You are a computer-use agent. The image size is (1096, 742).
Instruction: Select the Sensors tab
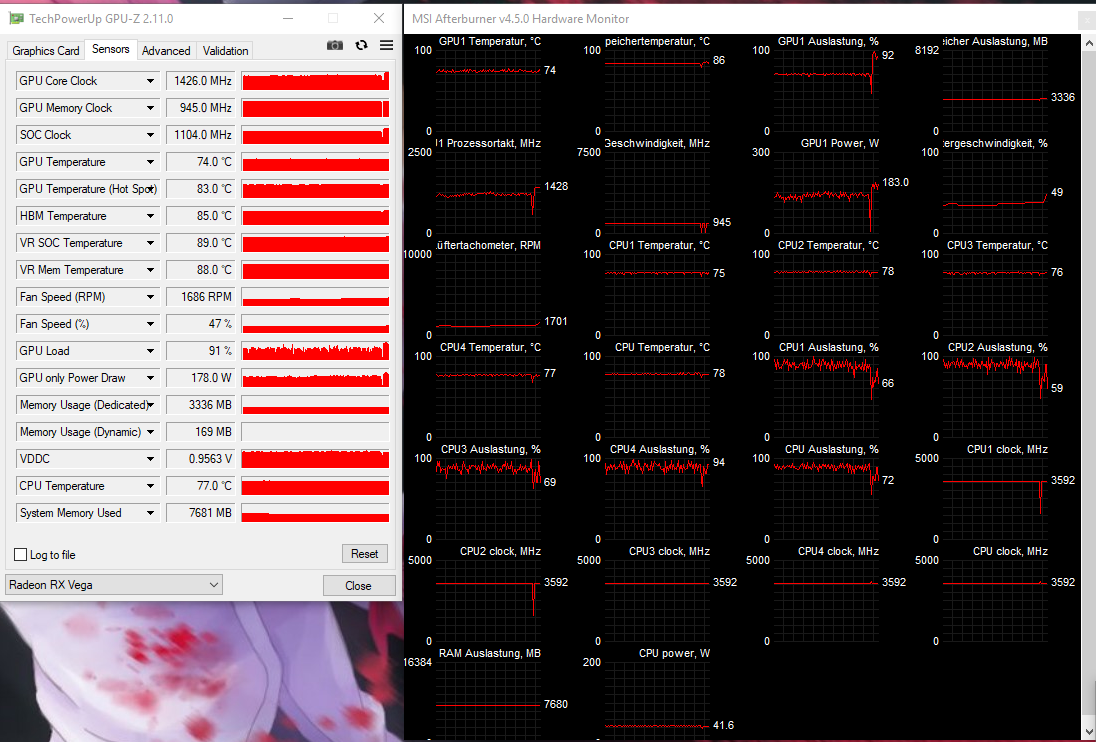[110, 49]
